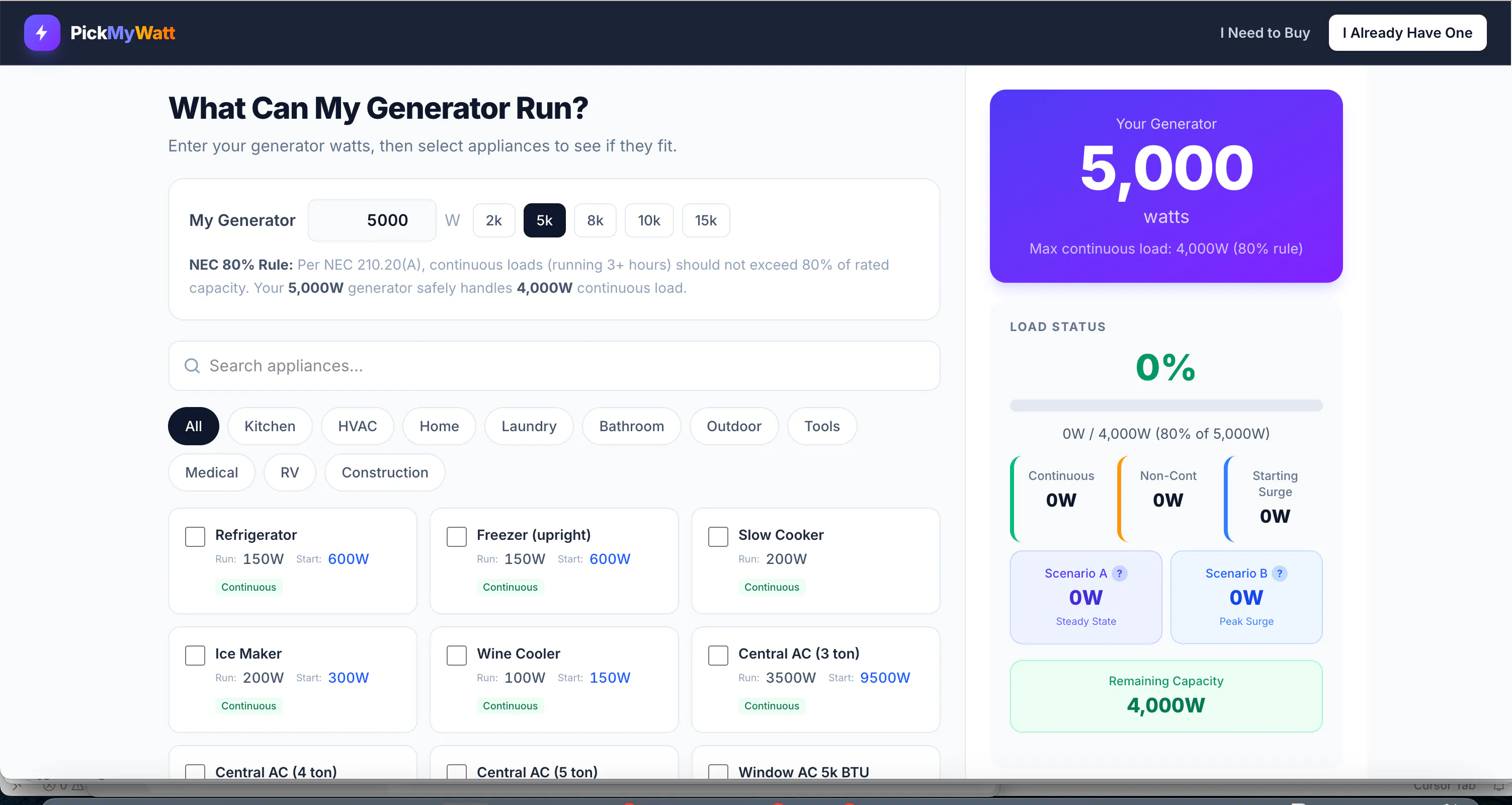
Task: Check the Window AC 5k BTU checkbox
Action: pos(718,771)
